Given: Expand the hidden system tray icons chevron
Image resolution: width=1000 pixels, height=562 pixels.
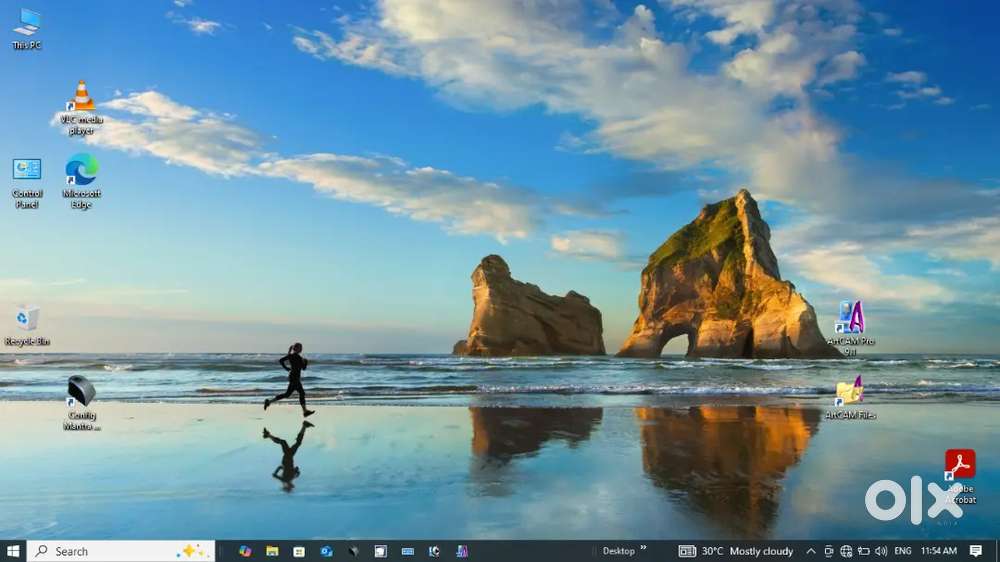Looking at the screenshot, I should pyautogui.click(x=811, y=551).
